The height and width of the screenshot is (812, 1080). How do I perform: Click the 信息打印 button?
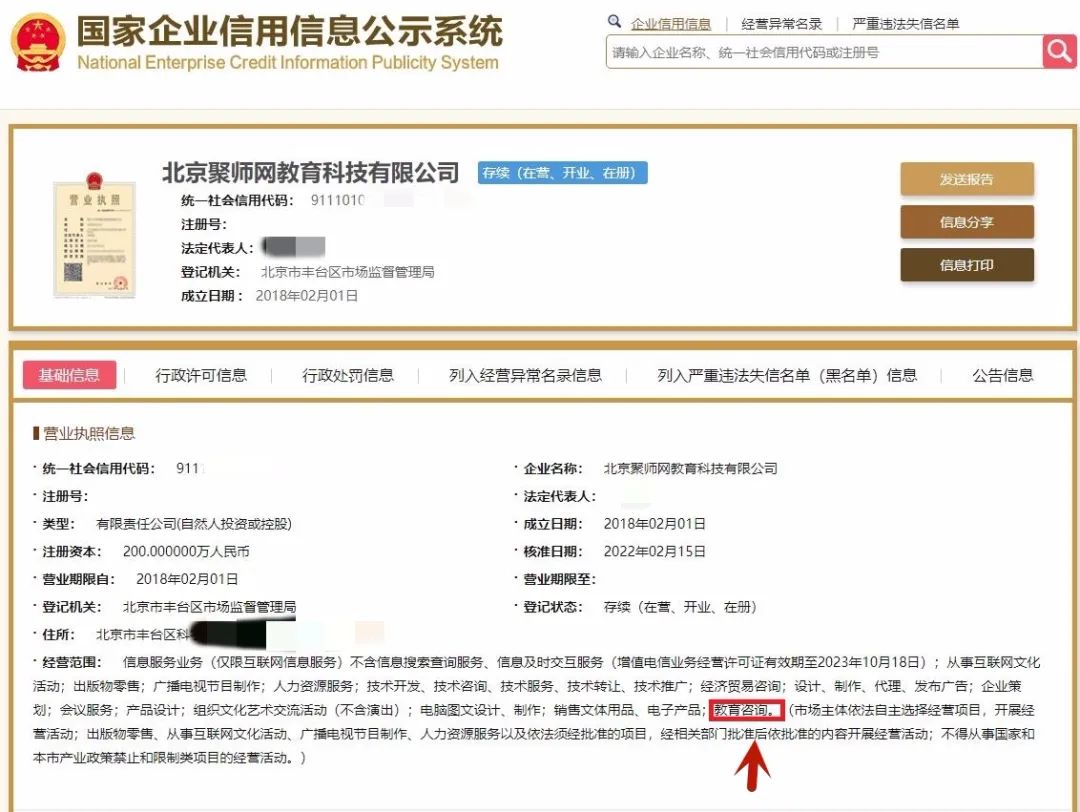tap(967, 264)
